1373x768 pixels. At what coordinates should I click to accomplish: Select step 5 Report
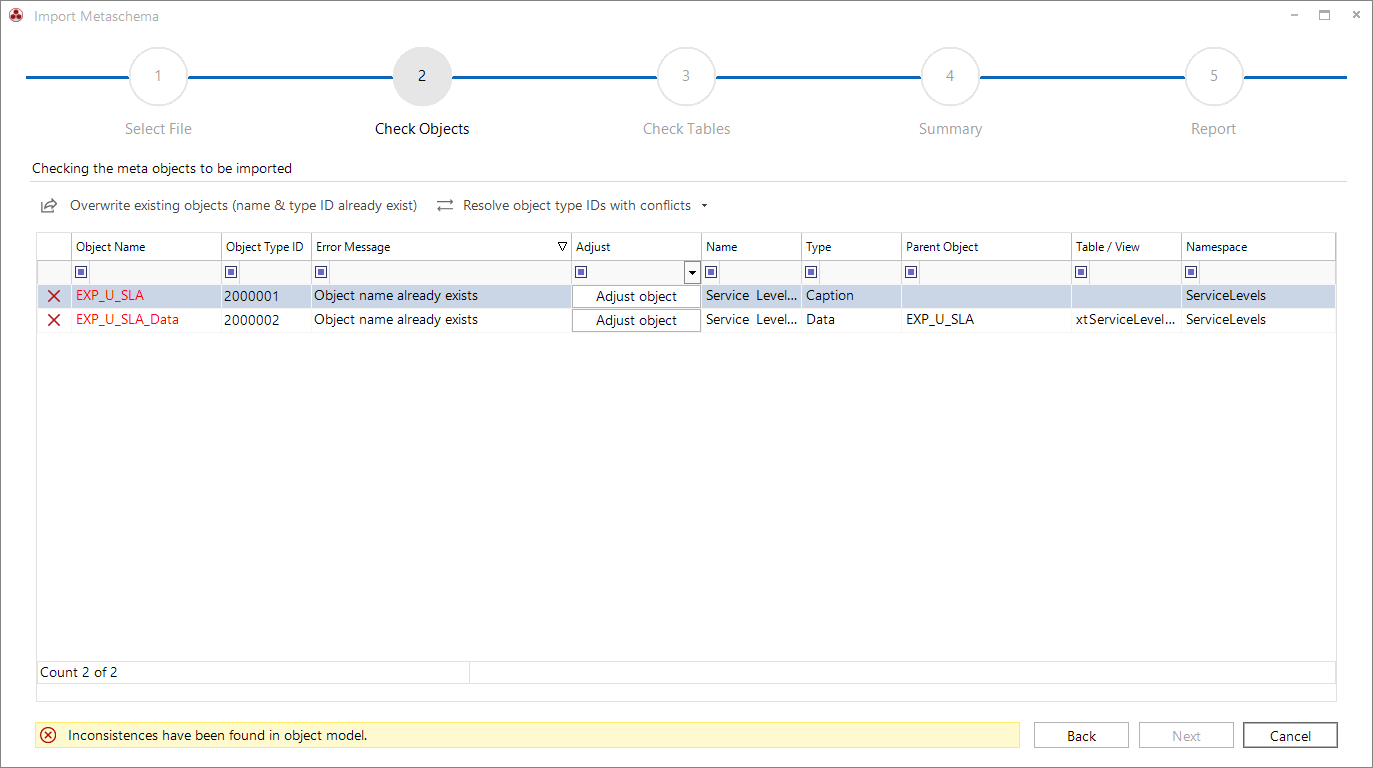pyautogui.click(x=1214, y=76)
